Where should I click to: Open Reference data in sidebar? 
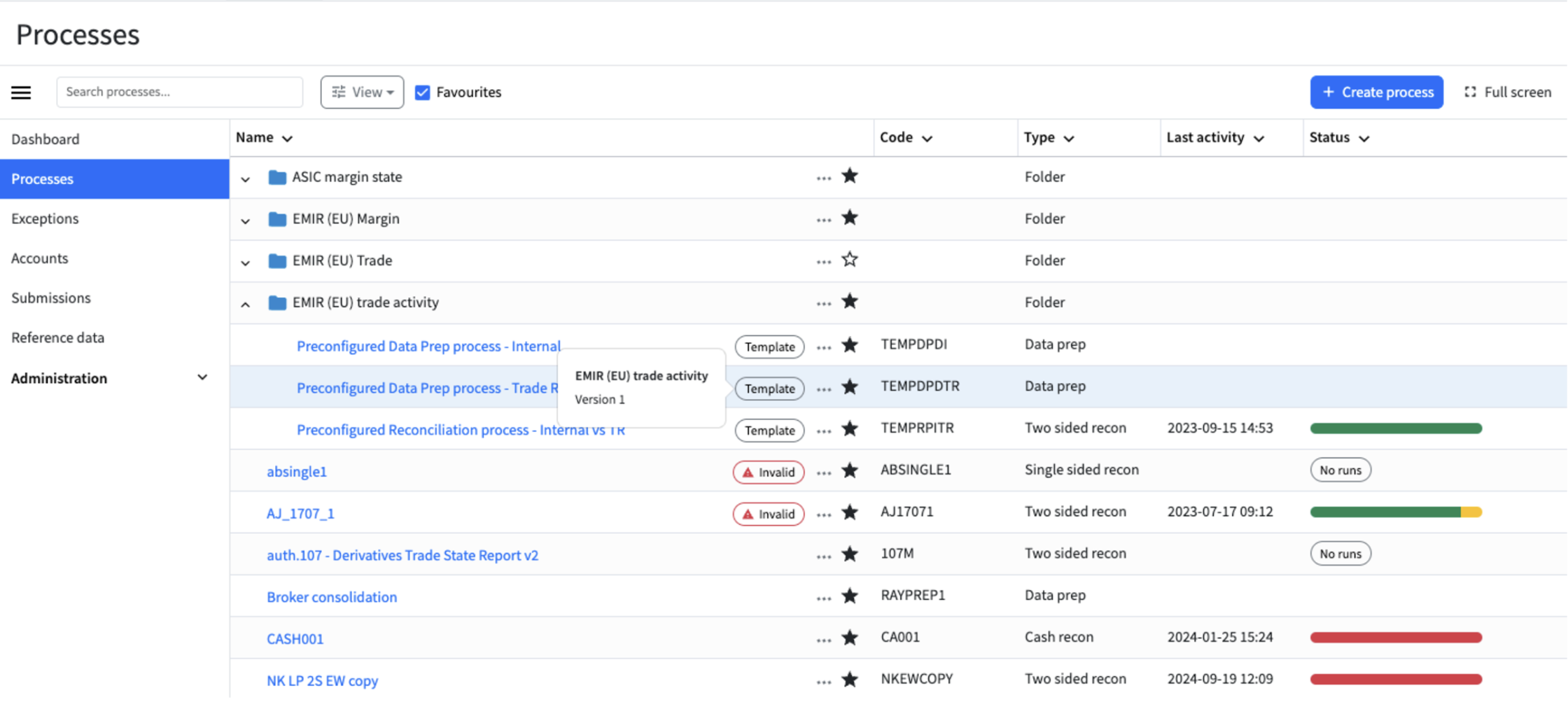click(x=115, y=337)
